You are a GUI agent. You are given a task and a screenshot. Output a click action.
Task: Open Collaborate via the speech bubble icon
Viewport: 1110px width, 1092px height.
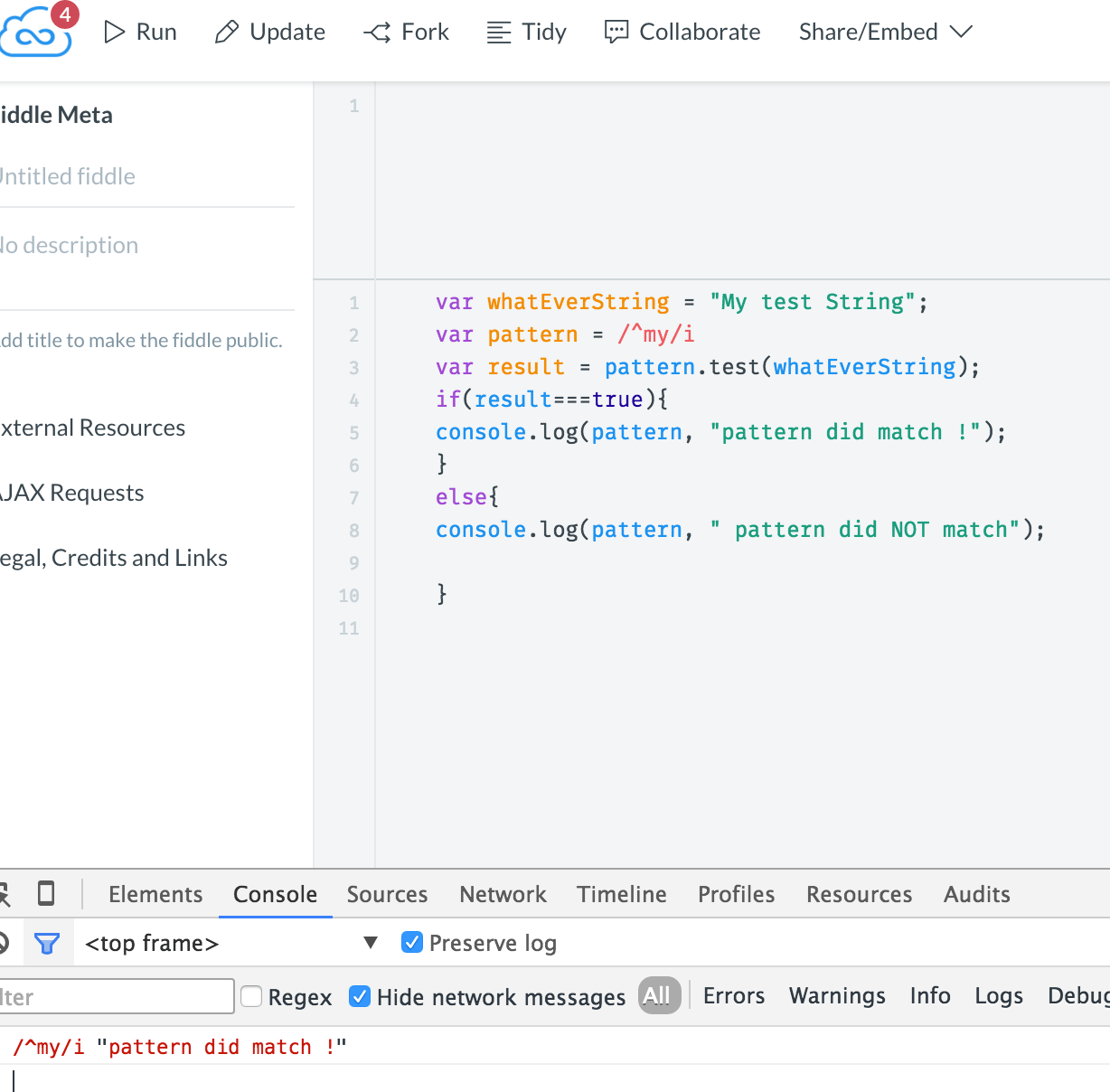tap(616, 32)
